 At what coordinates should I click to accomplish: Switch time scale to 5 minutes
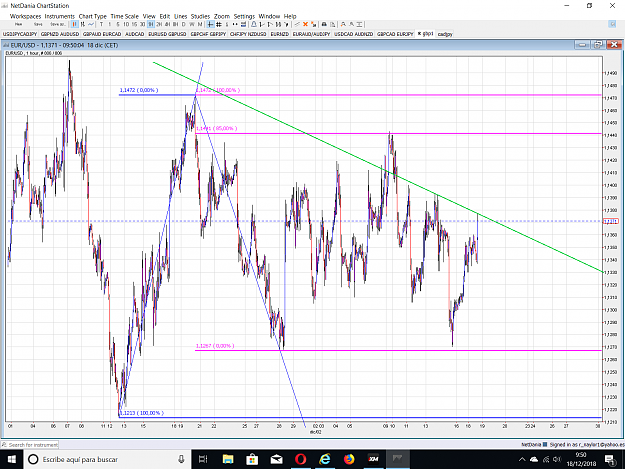(x=118, y=24)
